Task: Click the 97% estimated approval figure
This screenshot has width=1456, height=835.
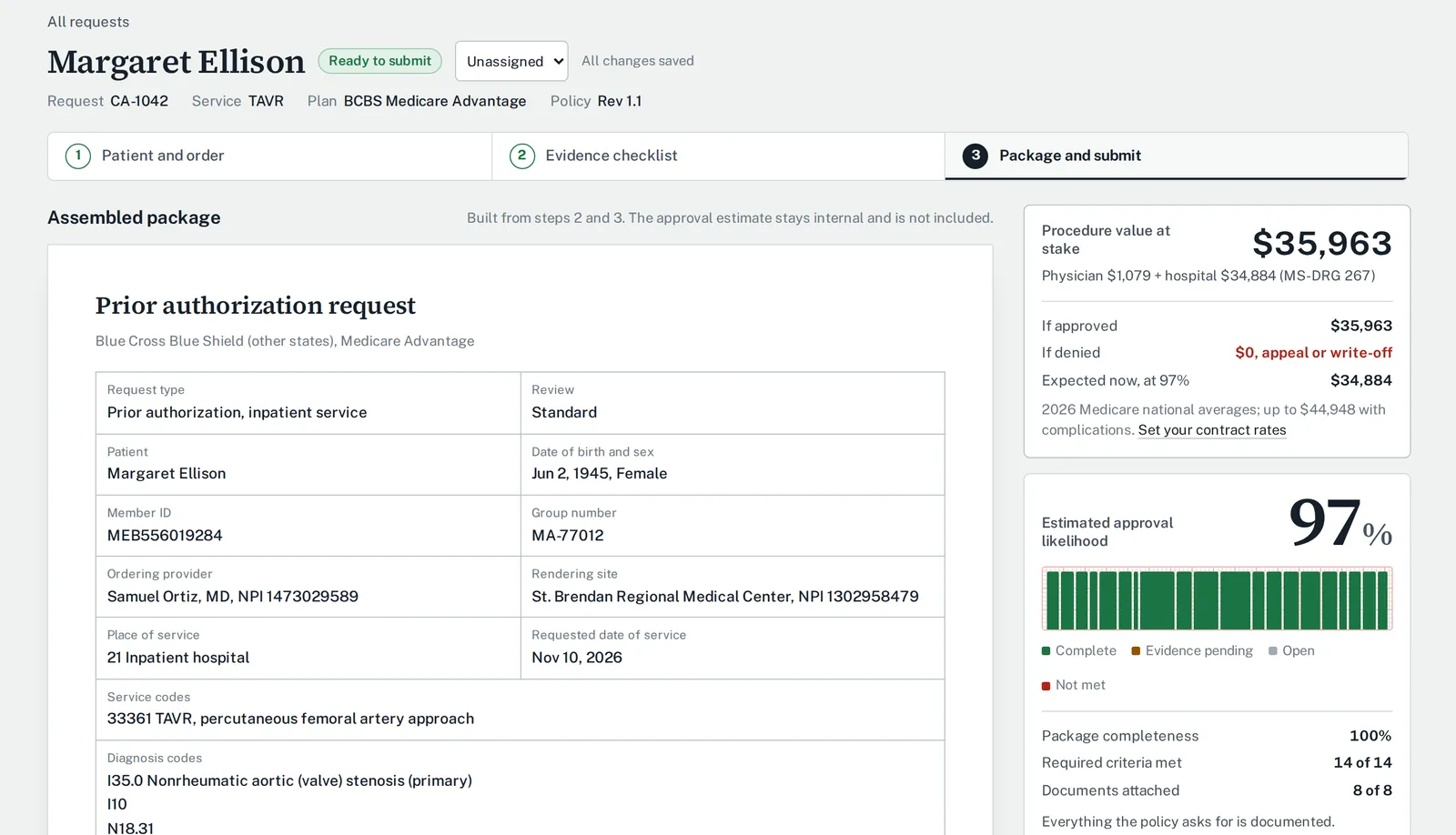Action: tap(1340, 523)
